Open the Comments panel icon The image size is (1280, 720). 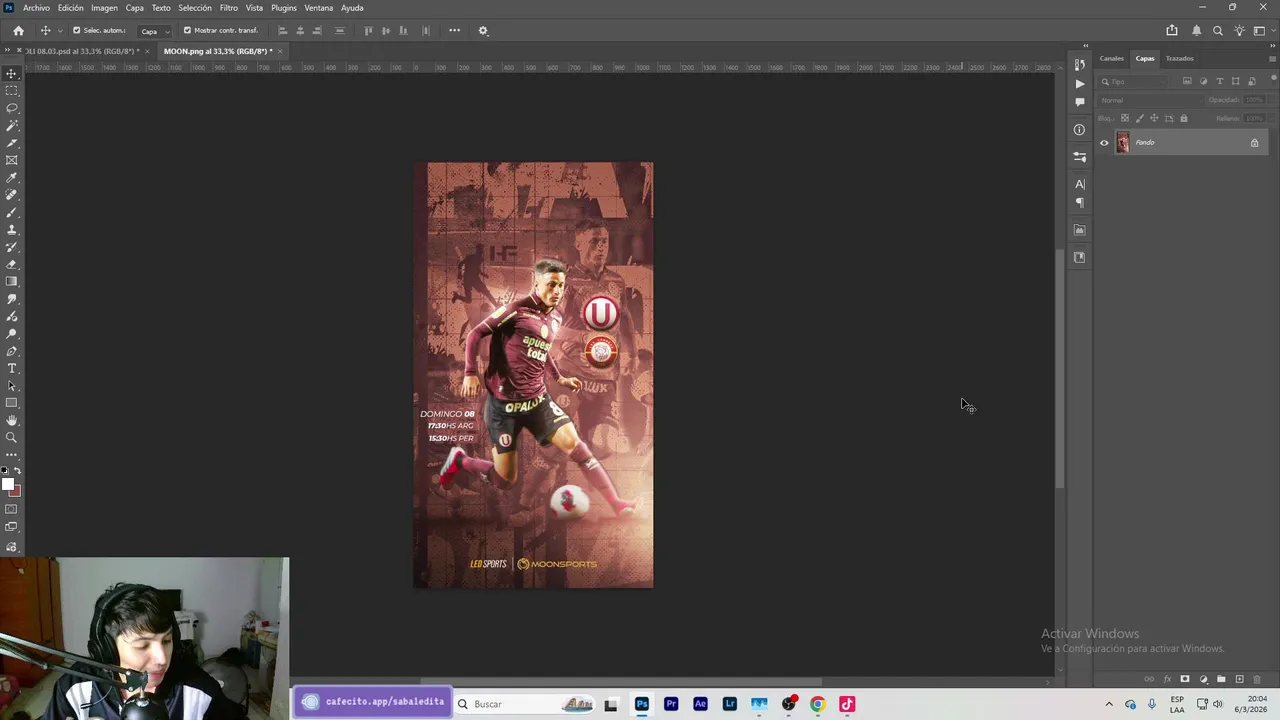(1079, 102)
